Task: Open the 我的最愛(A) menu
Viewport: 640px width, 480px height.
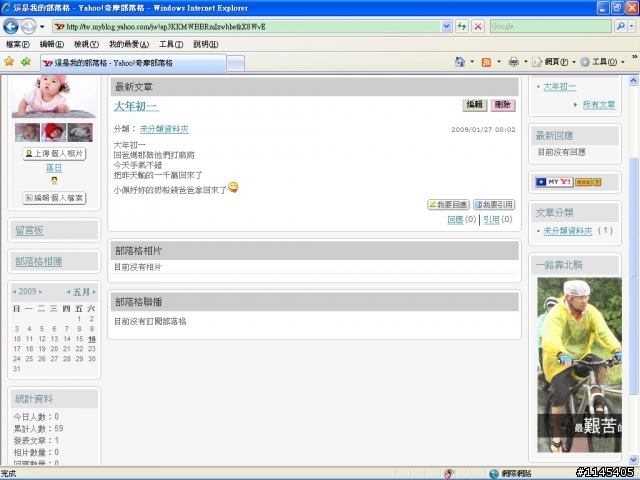Action: click(x=129, y=44)
